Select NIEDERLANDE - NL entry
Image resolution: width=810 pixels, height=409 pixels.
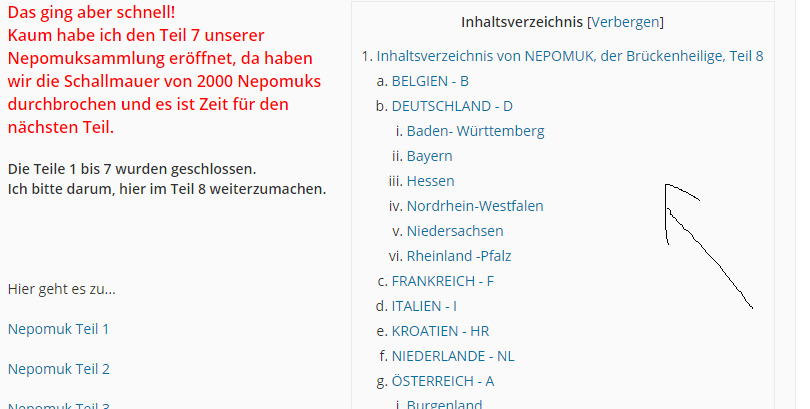pyautogui.click(x=453, y=355)
